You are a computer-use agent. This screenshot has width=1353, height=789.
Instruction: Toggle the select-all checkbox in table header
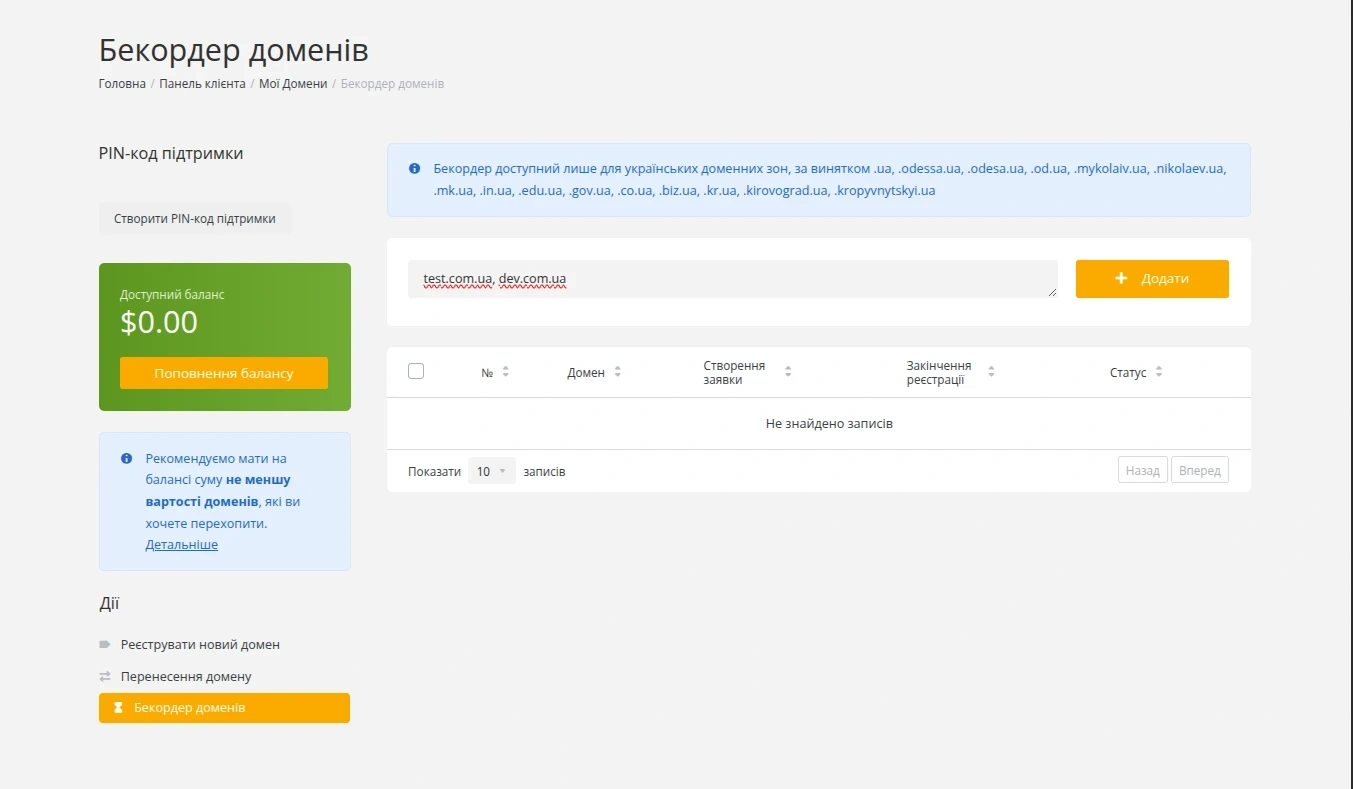tap(416, 371)
